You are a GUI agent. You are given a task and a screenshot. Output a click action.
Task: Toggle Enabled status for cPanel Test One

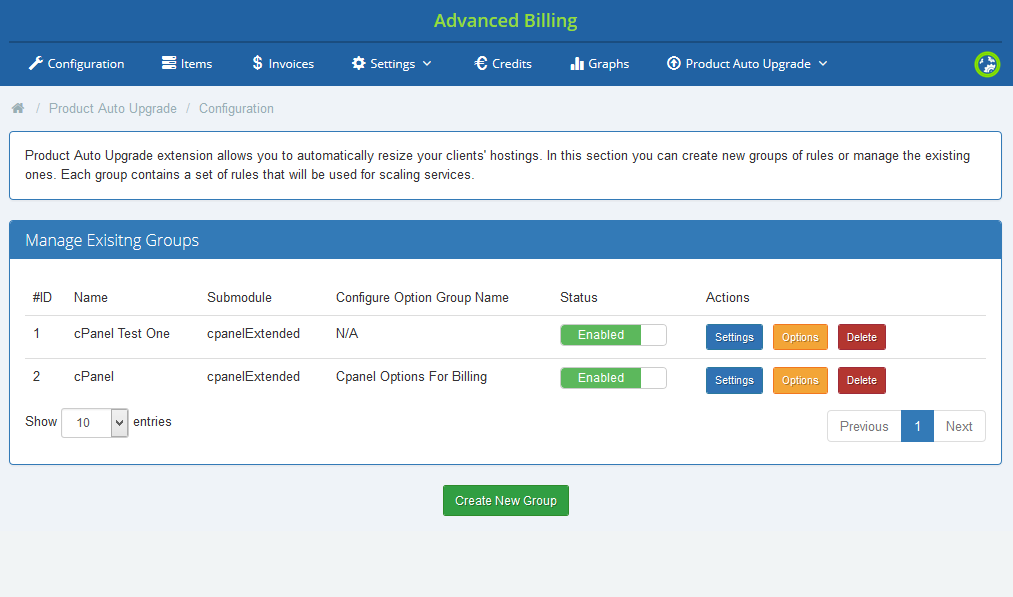pyautogui.click(x=613, y=335)
